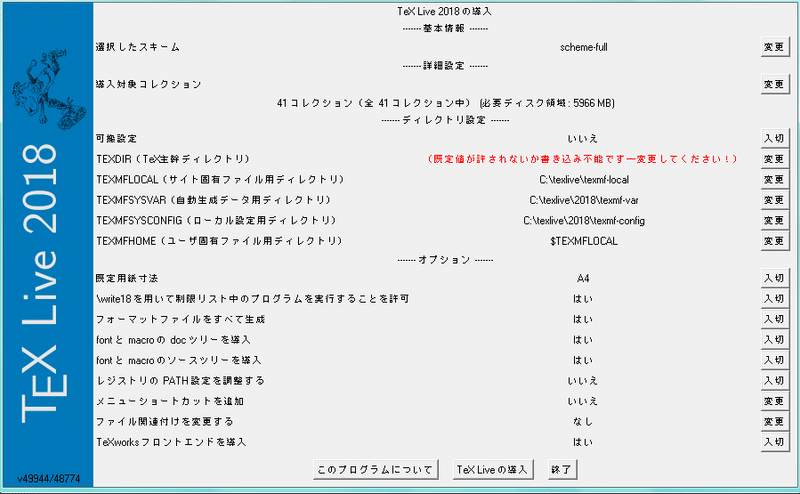This screenshot has height=494, width=800.
Task: Click red TEXDIR warning message
Action: pos(583,159)
